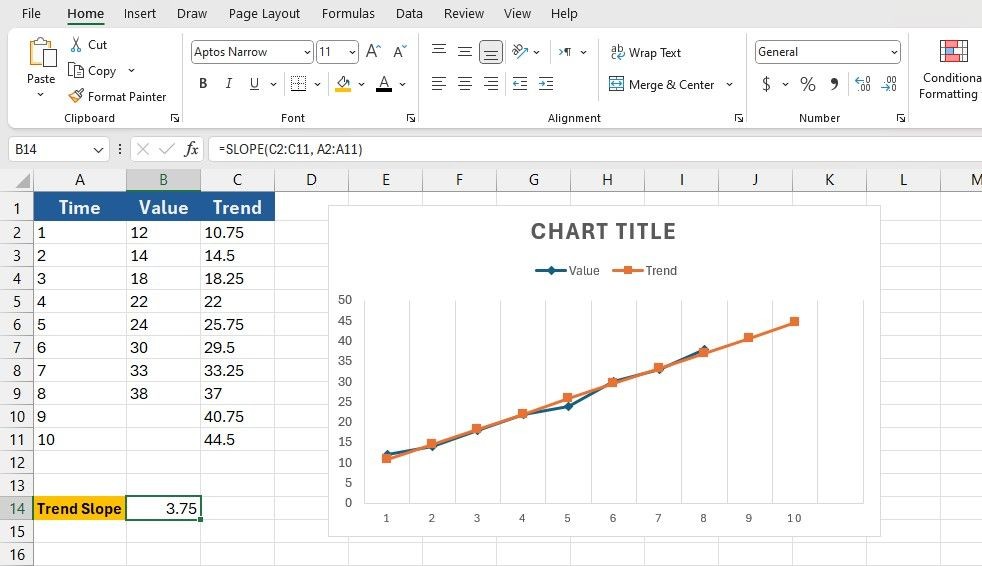The width and height of the screenshot is (982, 566).
Task: Expand the Paste options arrow
Action: pos(41,95)
